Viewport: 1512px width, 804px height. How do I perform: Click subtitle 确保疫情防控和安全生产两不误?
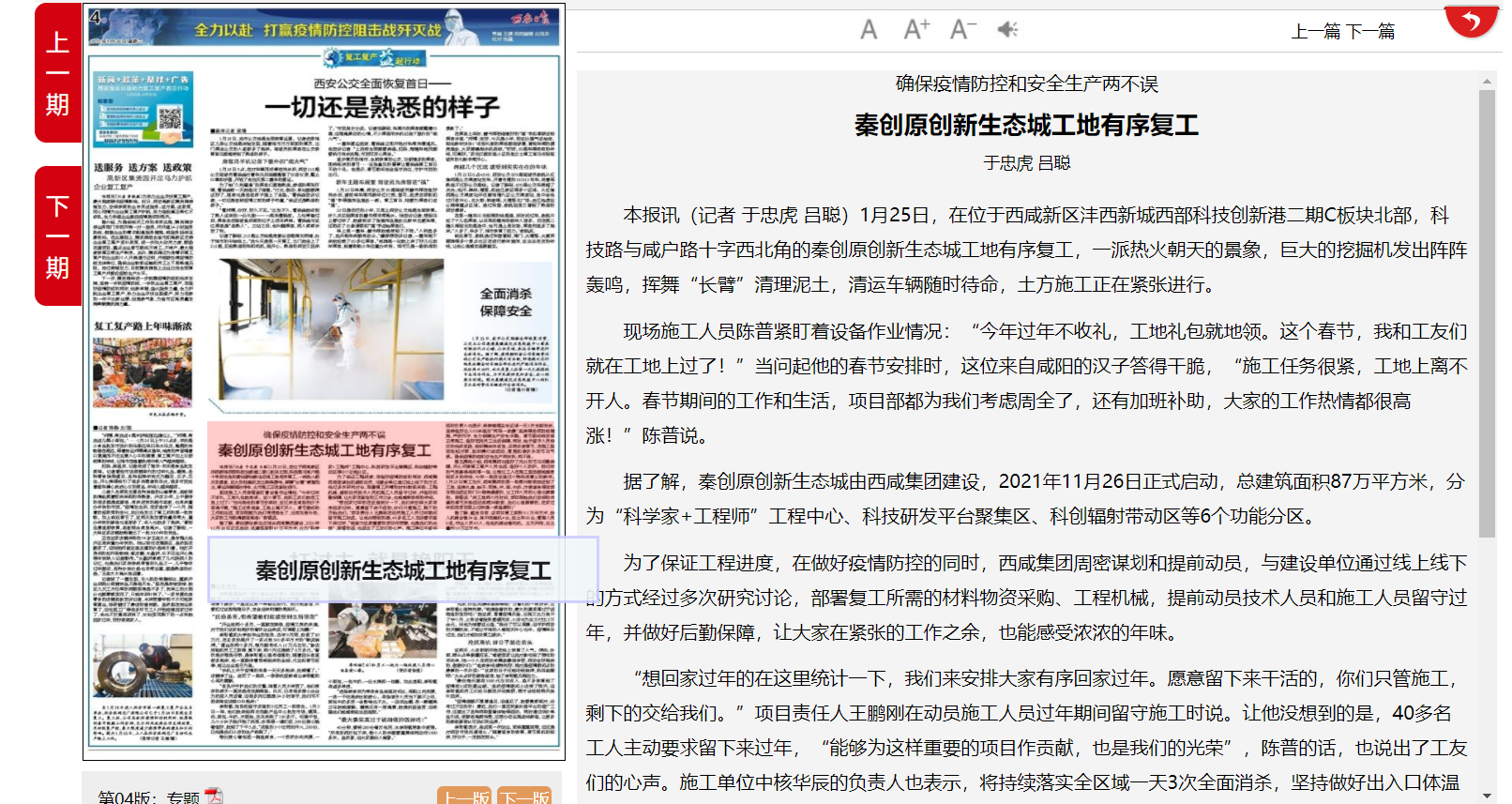(x=1026, y=84)
